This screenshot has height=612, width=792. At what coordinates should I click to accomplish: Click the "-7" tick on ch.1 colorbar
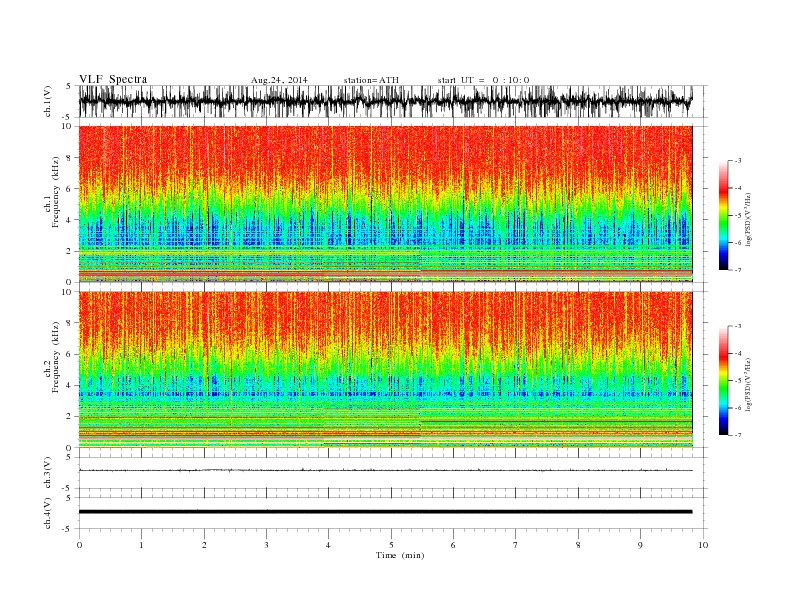point(738,270)
